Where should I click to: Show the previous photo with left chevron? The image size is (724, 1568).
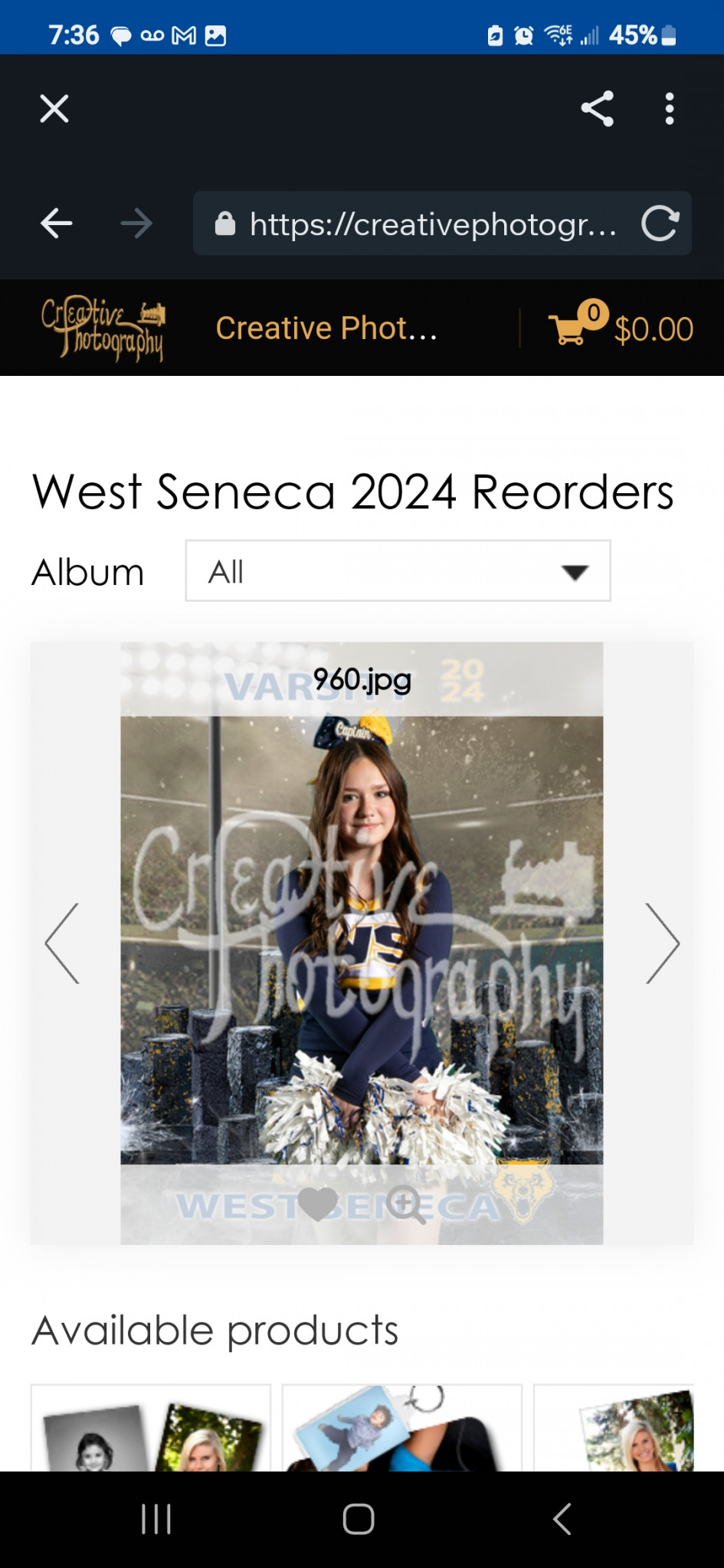pos(62,943)
